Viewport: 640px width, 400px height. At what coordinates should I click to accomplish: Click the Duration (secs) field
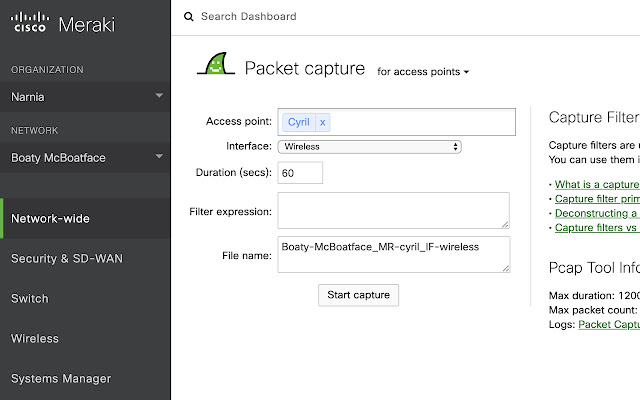(300, 173)
